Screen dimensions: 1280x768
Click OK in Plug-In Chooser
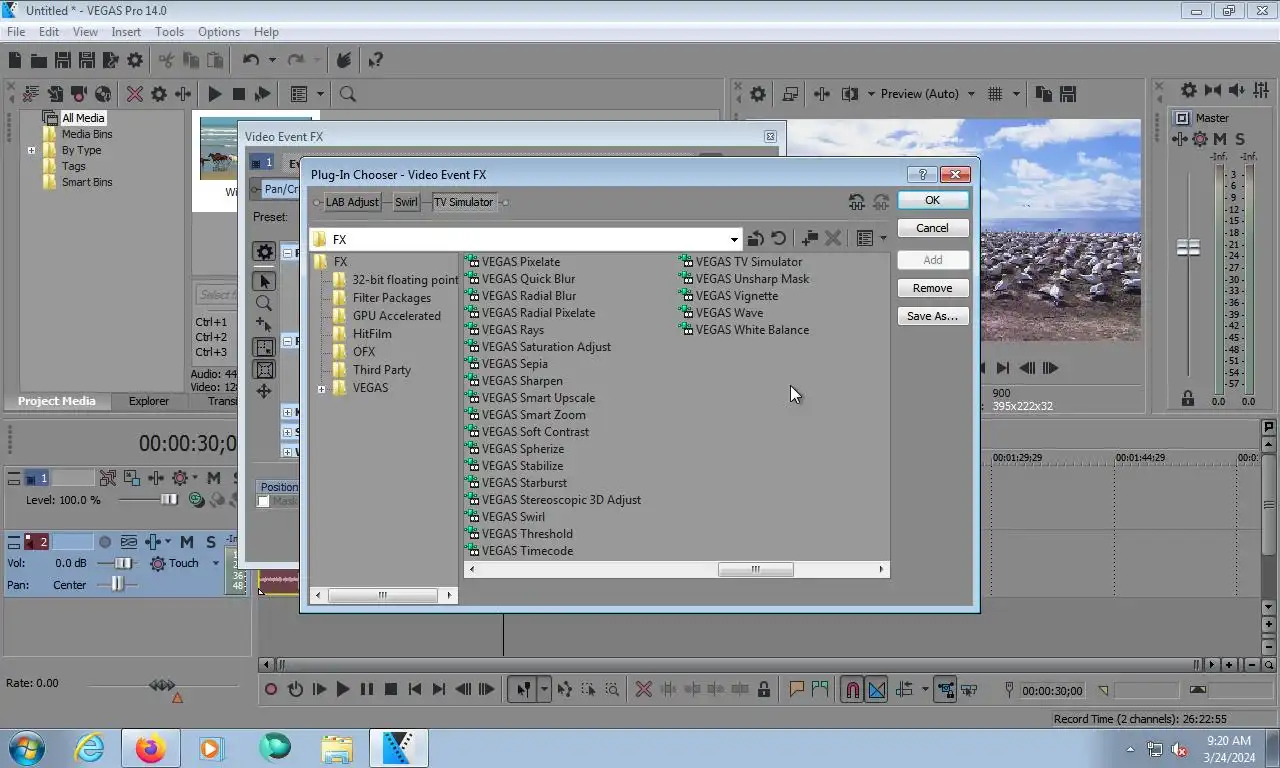[x=932, y=200]
